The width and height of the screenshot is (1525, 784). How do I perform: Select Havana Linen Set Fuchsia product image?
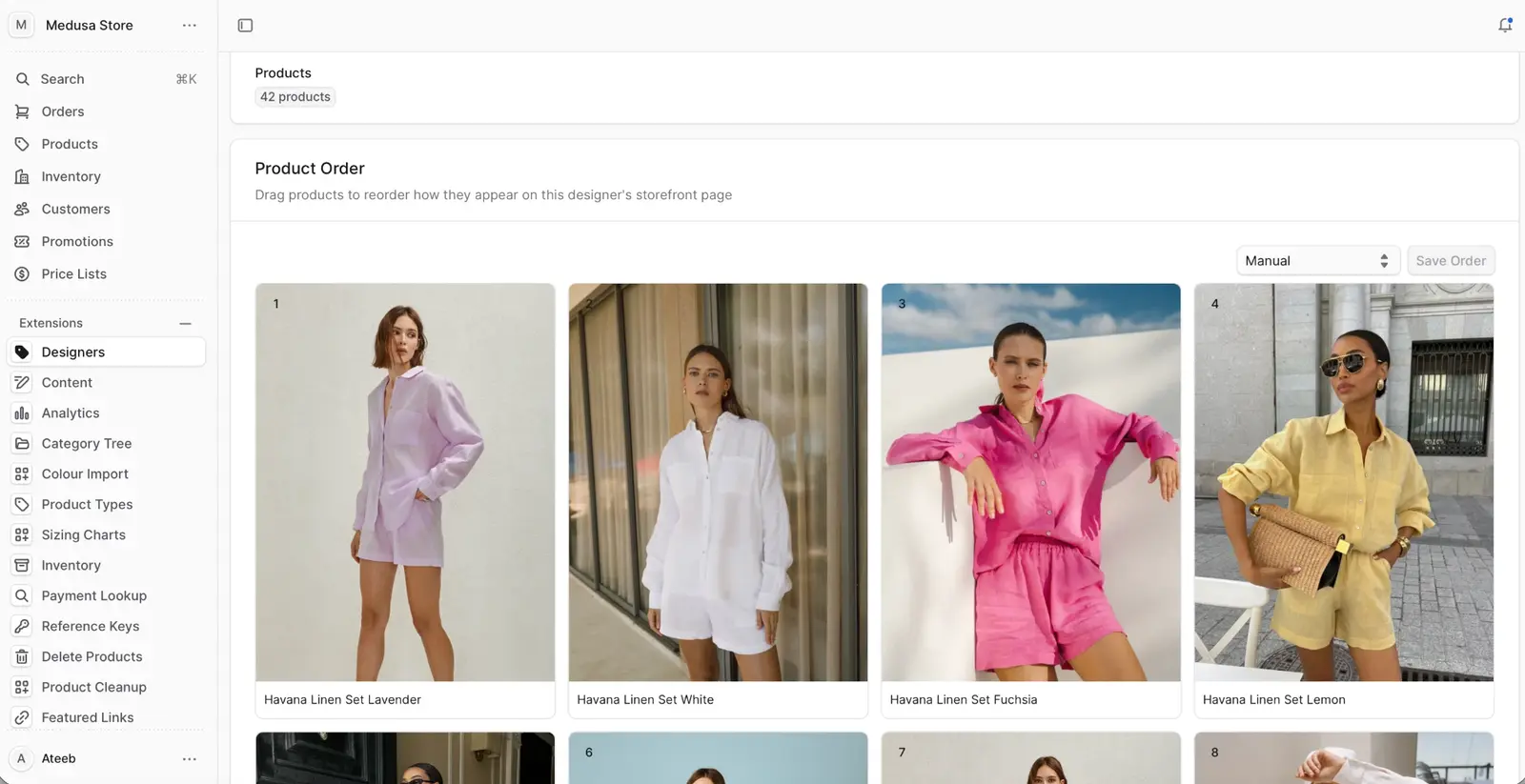[x=1031, y=482]
